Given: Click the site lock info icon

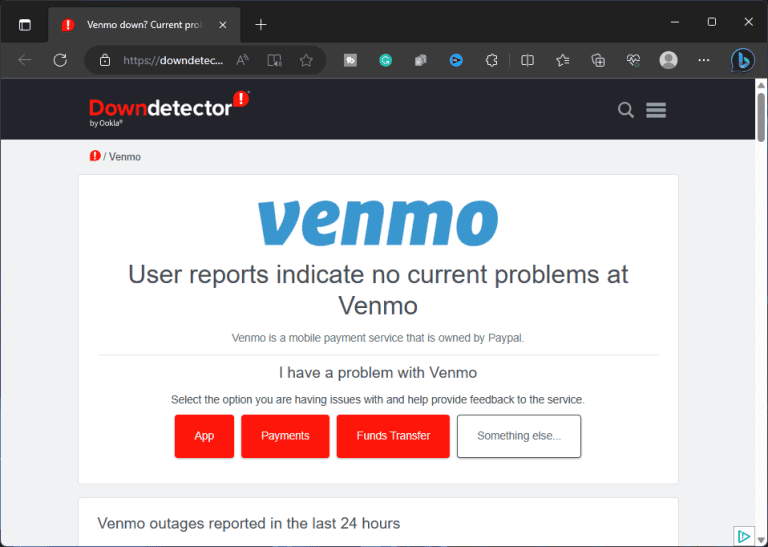Looking at the screenshot, I should pyautogui.click(x=105, y=60).
